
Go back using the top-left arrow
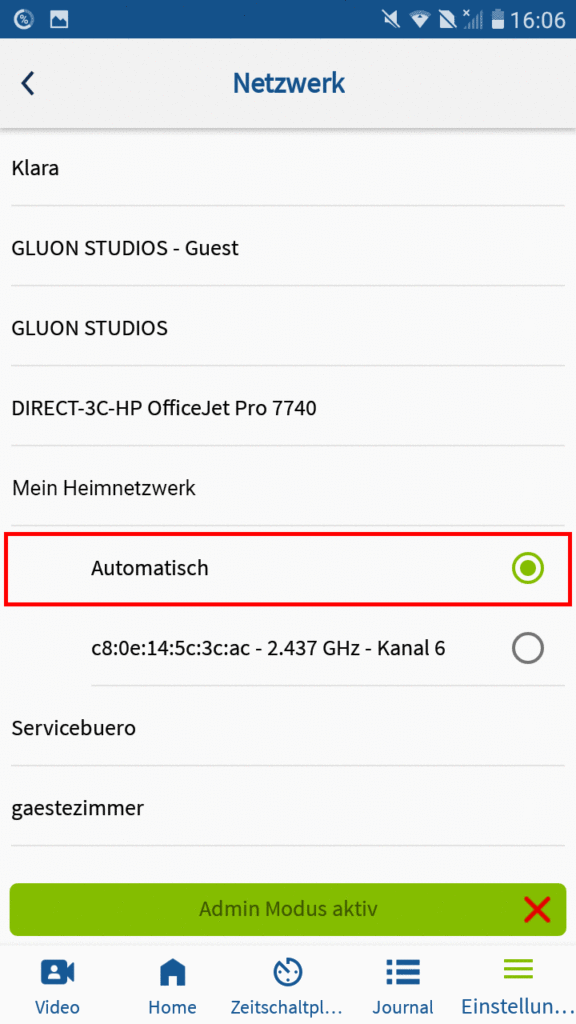pos(27,84)
